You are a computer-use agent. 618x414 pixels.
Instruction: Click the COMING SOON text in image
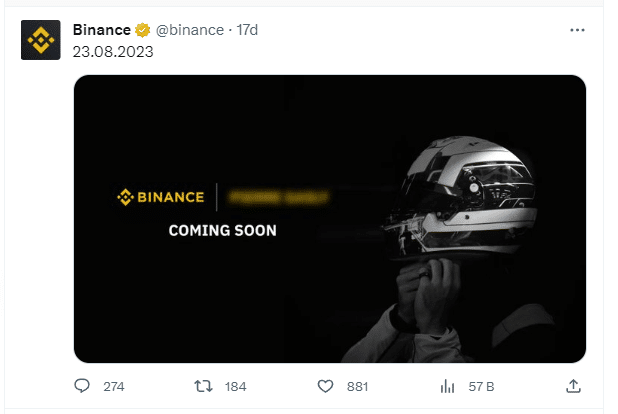222,230
